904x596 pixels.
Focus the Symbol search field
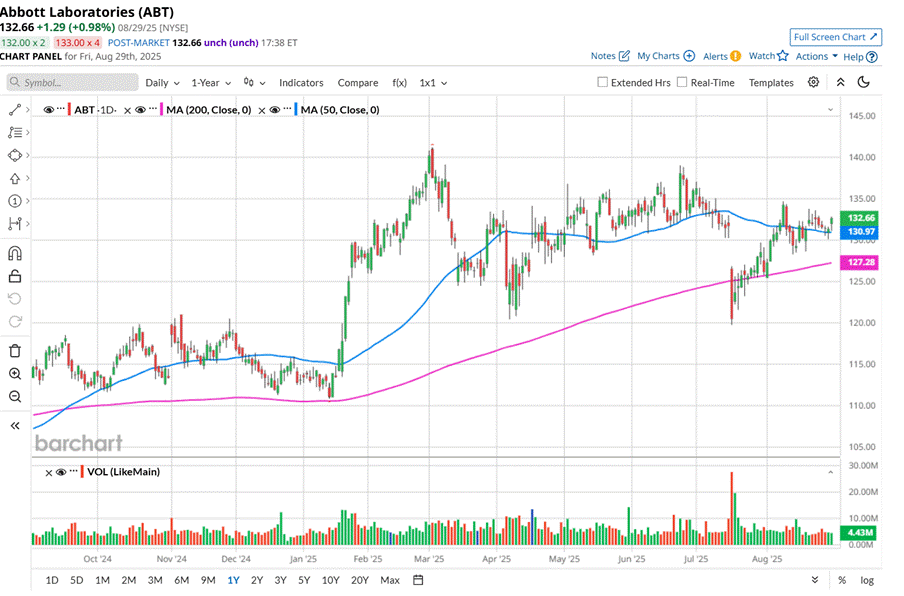pos(73,82)
